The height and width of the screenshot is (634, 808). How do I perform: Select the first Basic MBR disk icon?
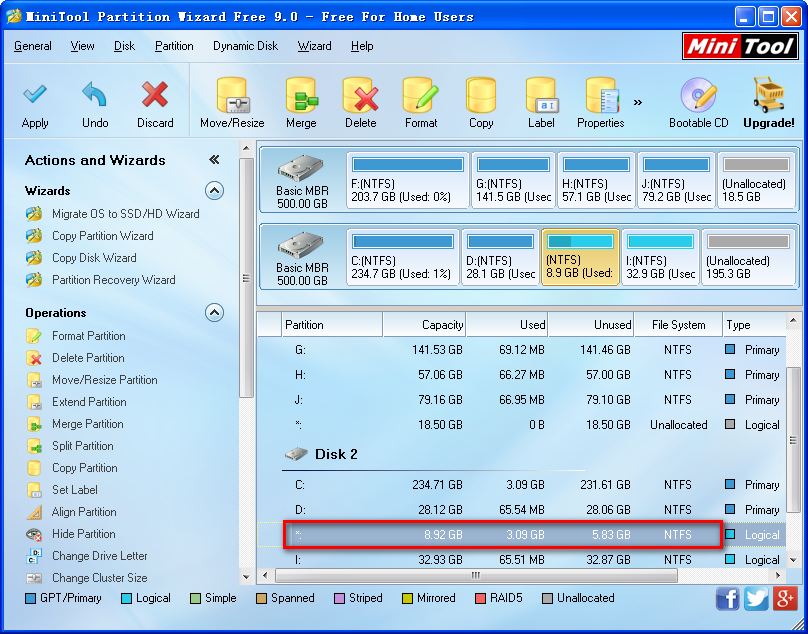point(301,168)
